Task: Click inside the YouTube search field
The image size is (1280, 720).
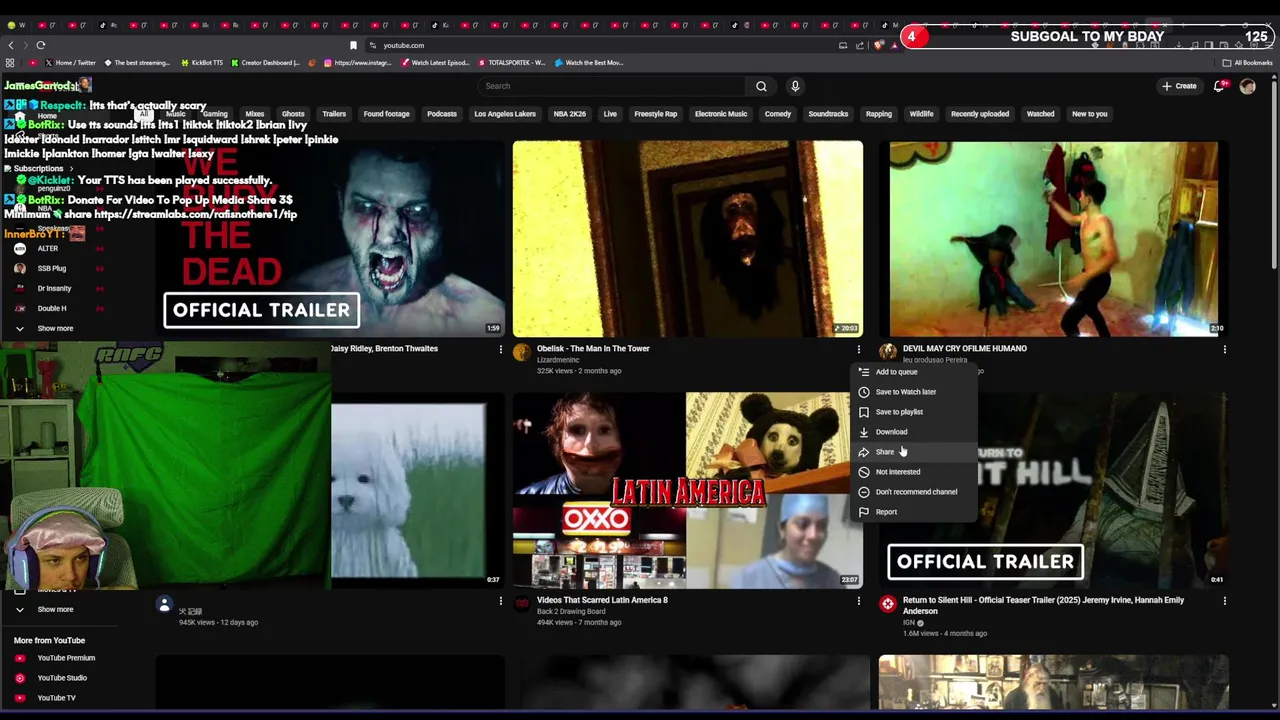Action: coord(612,86)
